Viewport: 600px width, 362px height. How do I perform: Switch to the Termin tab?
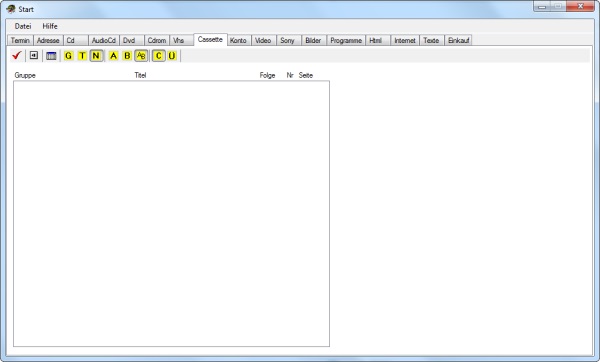[x=20, y=40]
